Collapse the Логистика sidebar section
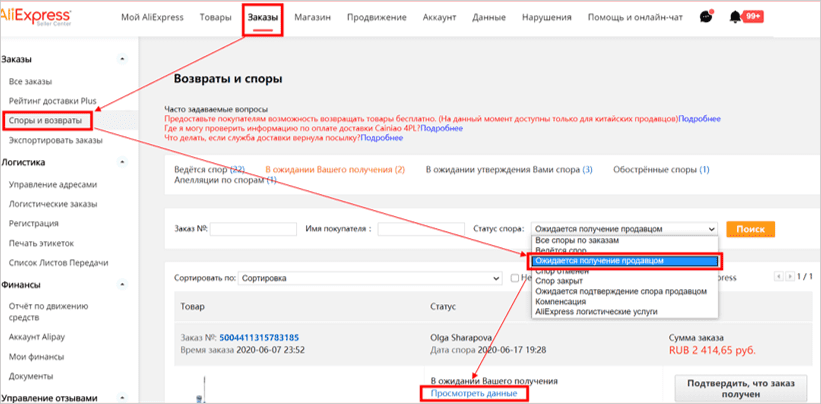 pos(123,162)
